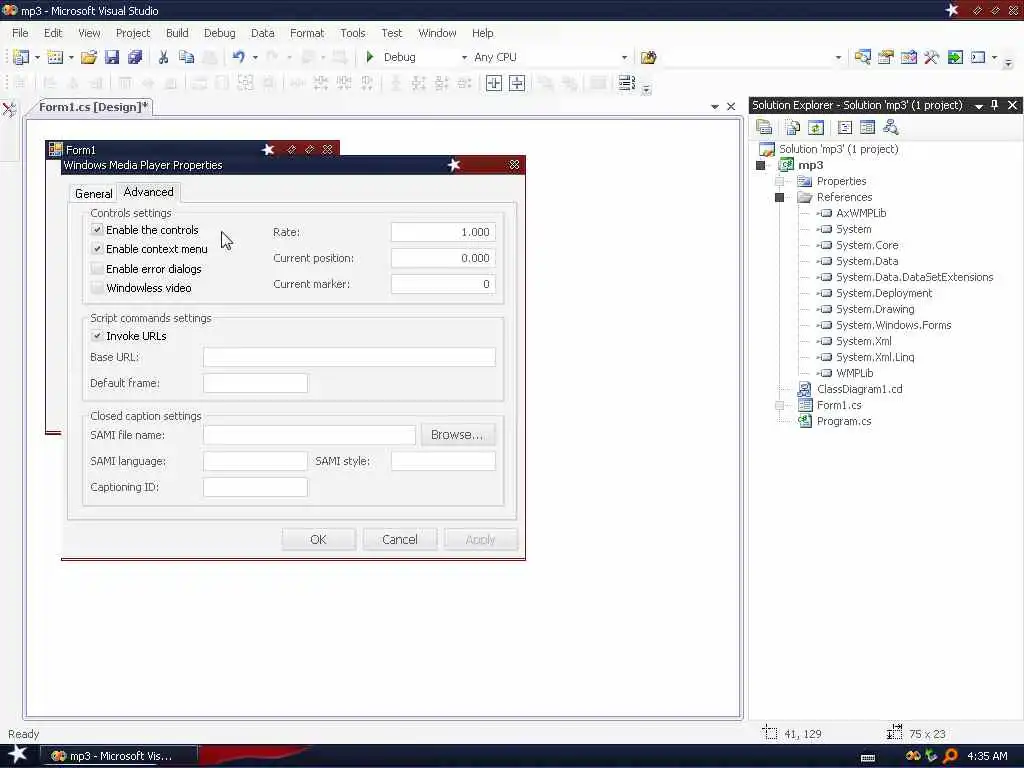Image resolution: width=1024 pixels, height=768 pixels.
Task: Click the OK button
Action: pos(319,539)
